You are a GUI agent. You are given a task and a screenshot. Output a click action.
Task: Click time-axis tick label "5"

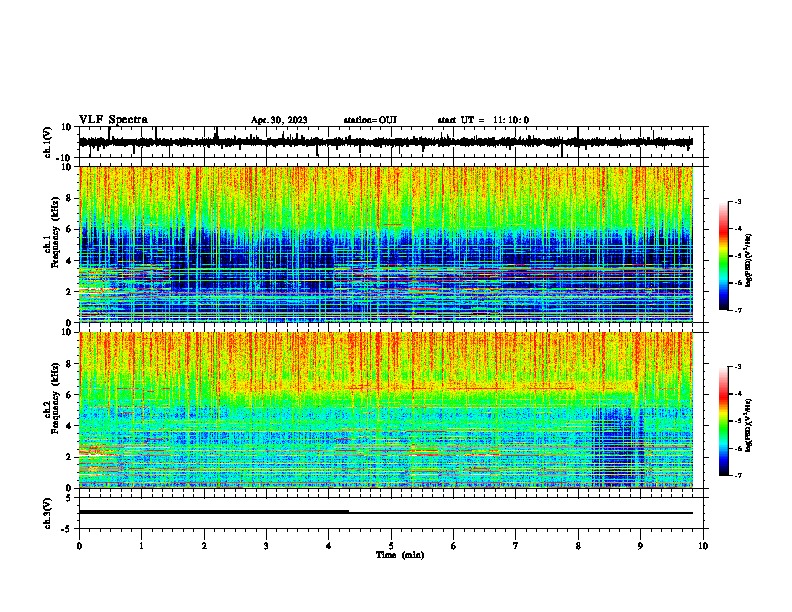click(391, 546)
